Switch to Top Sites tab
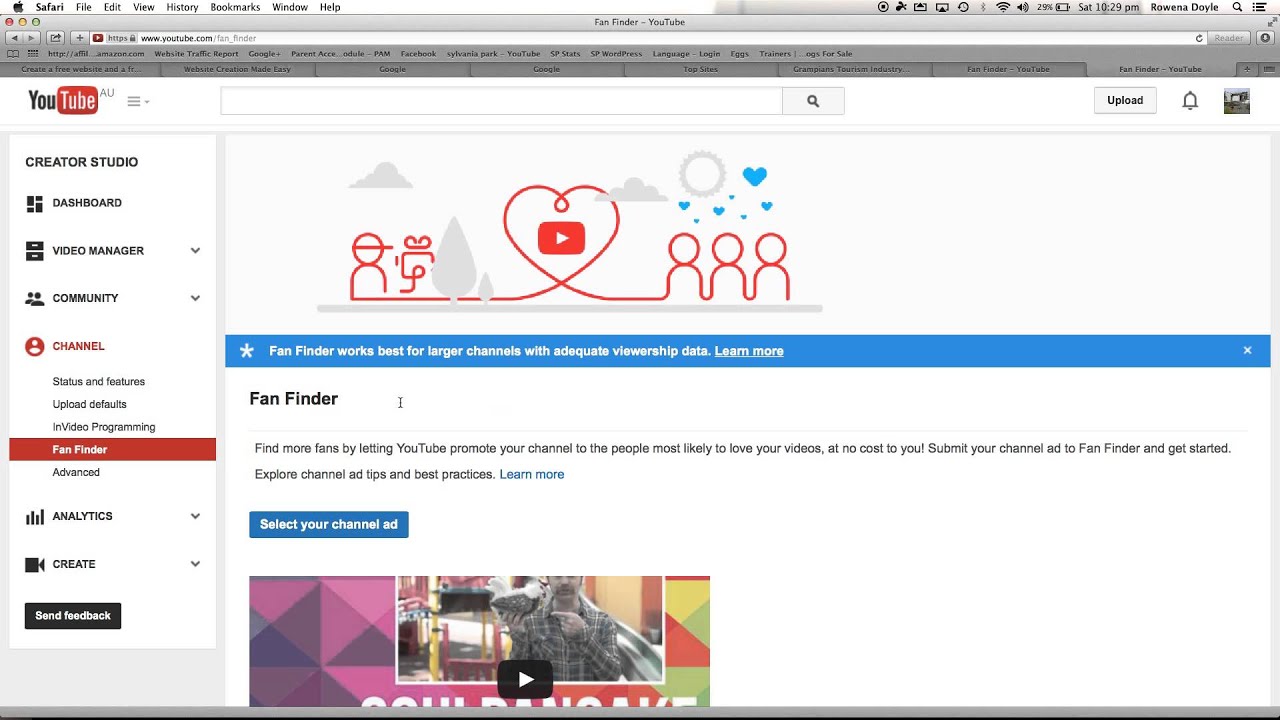The height and width of the screenshot is (720, 1280). coord(700,70)
